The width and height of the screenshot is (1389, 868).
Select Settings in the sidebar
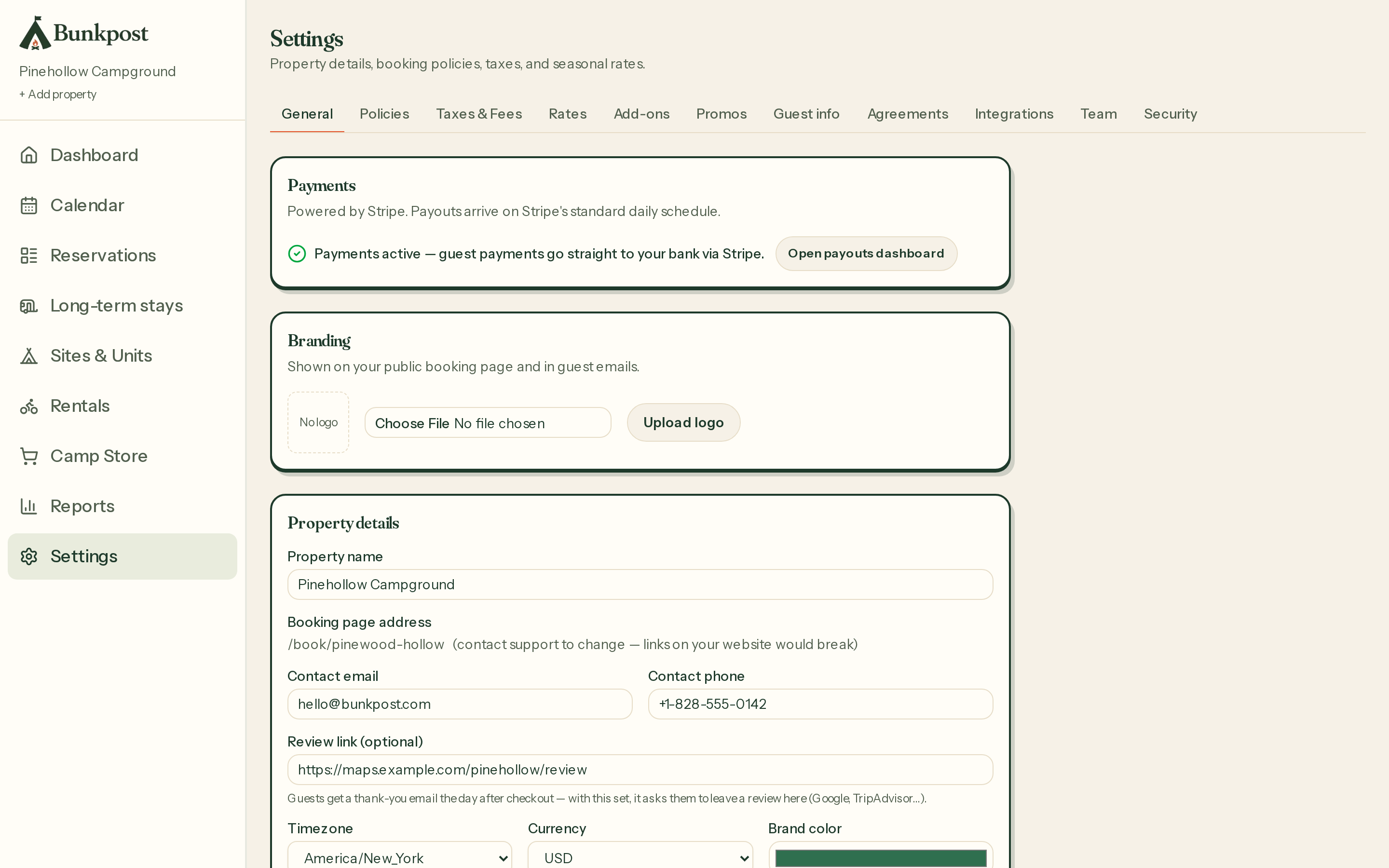click(x=122, y=556)
